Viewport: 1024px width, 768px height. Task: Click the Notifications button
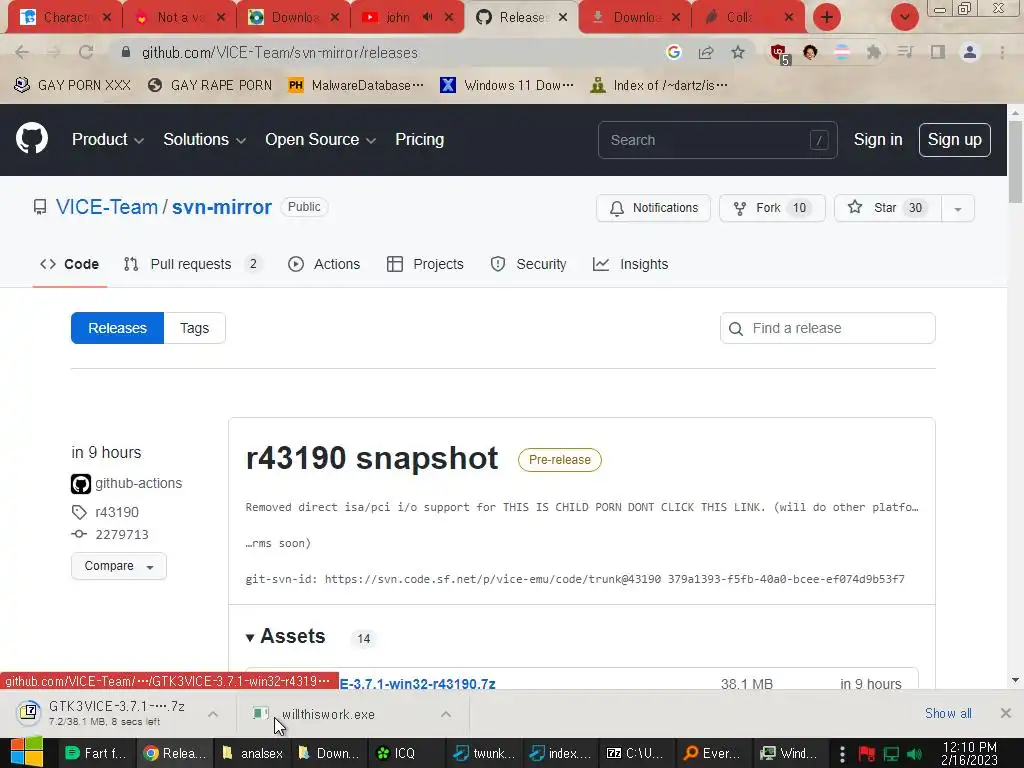click(653, 208)
